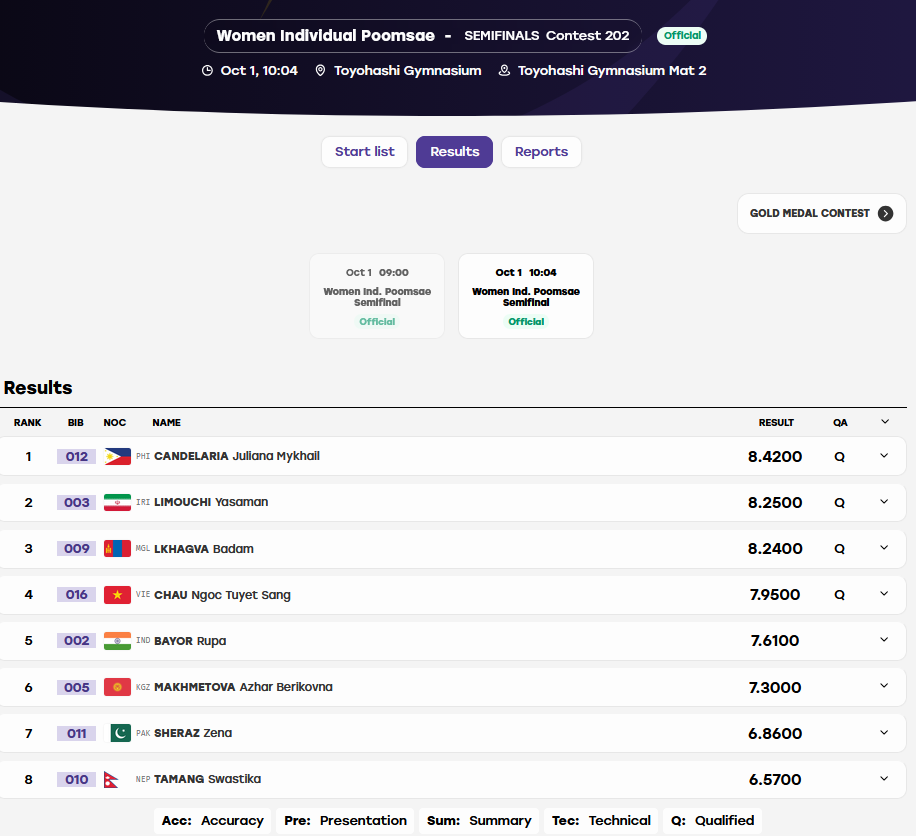The image size is (916, 836).
Task: Click the result score 8.2400
Action: pyautogui.click(x=775, y=549)
